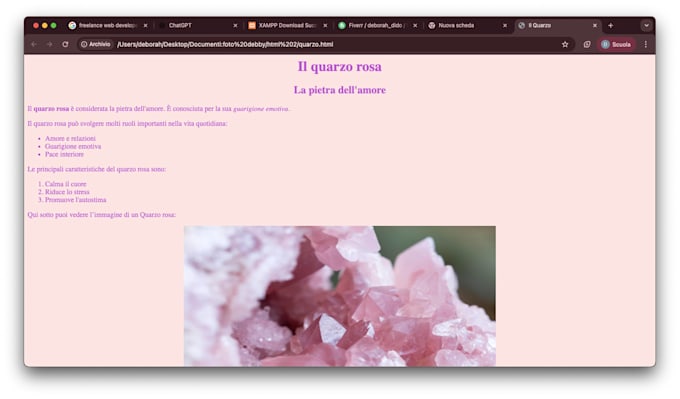Viewport: 680px width, 399px height.
Task: Close the Fiverr tab
Action: 415,26
